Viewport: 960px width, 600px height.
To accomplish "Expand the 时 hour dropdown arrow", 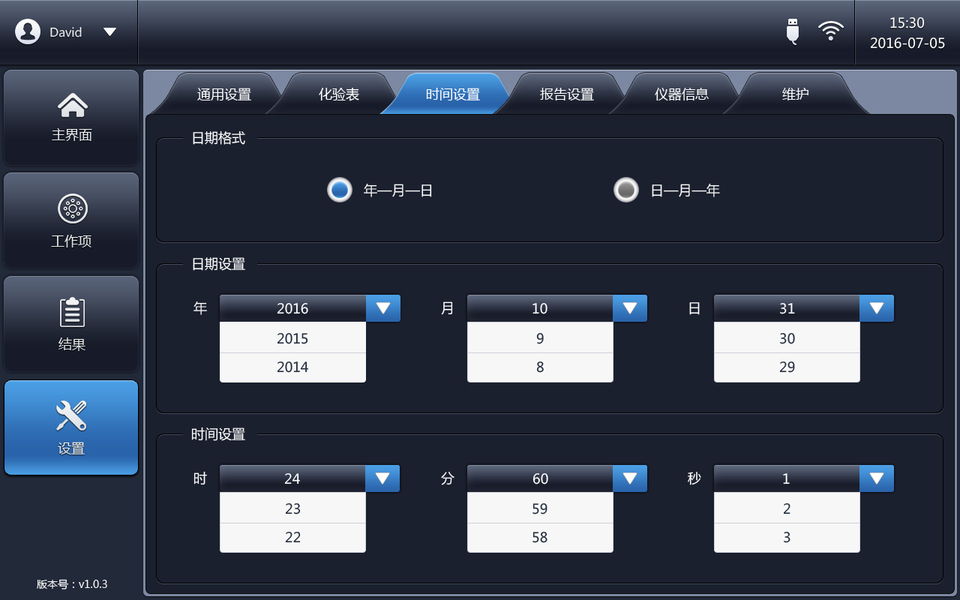I will pos(383,479).
